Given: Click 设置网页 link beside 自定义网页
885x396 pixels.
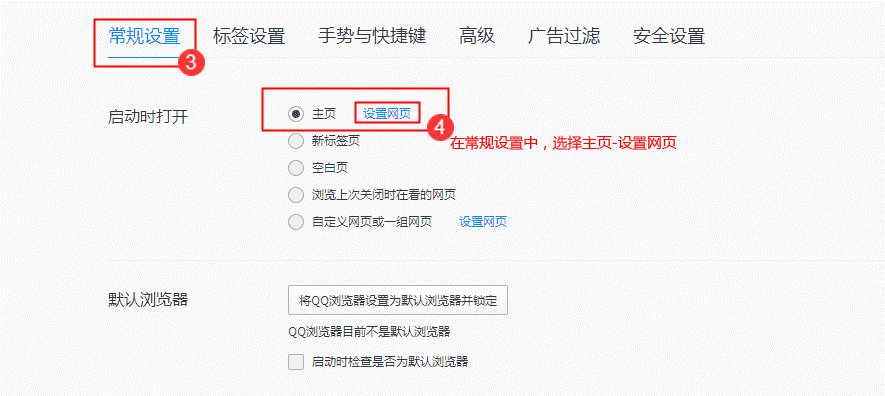Looking at the screenshot, I should (483, 222).
